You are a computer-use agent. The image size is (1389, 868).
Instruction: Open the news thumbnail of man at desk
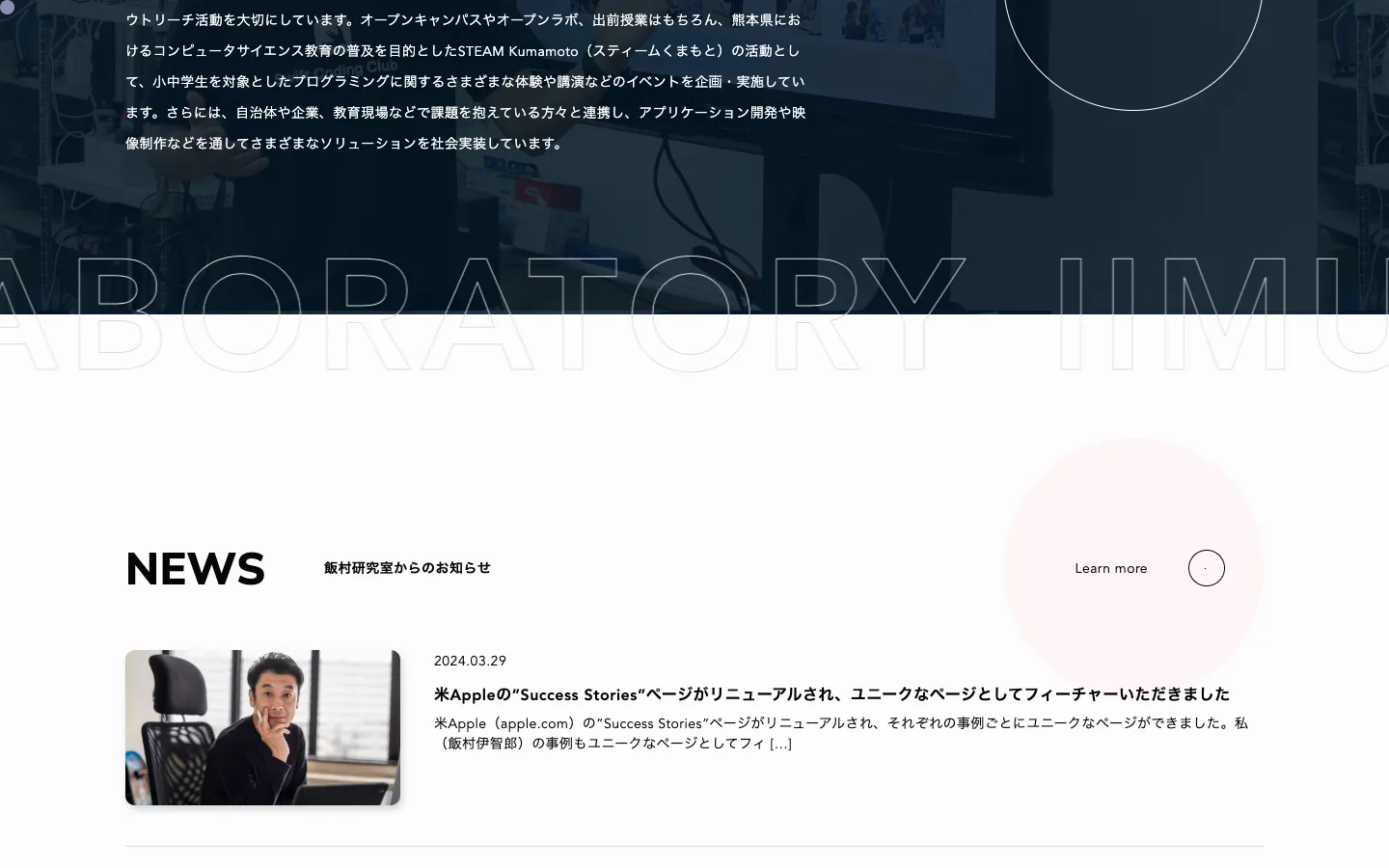coord(262,727)
